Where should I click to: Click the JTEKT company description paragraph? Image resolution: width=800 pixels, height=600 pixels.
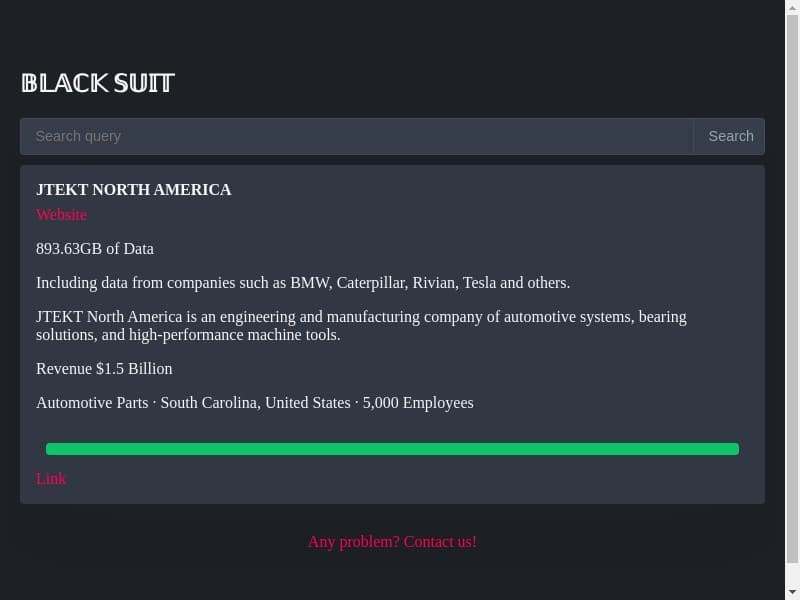[361, 326]
